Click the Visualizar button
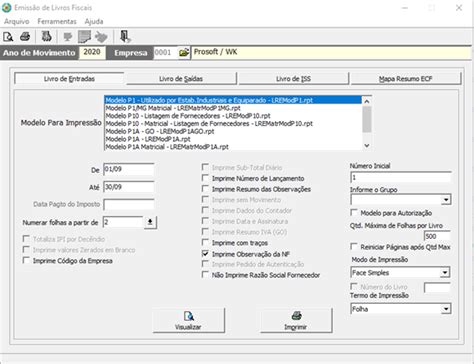 [189, 320]
